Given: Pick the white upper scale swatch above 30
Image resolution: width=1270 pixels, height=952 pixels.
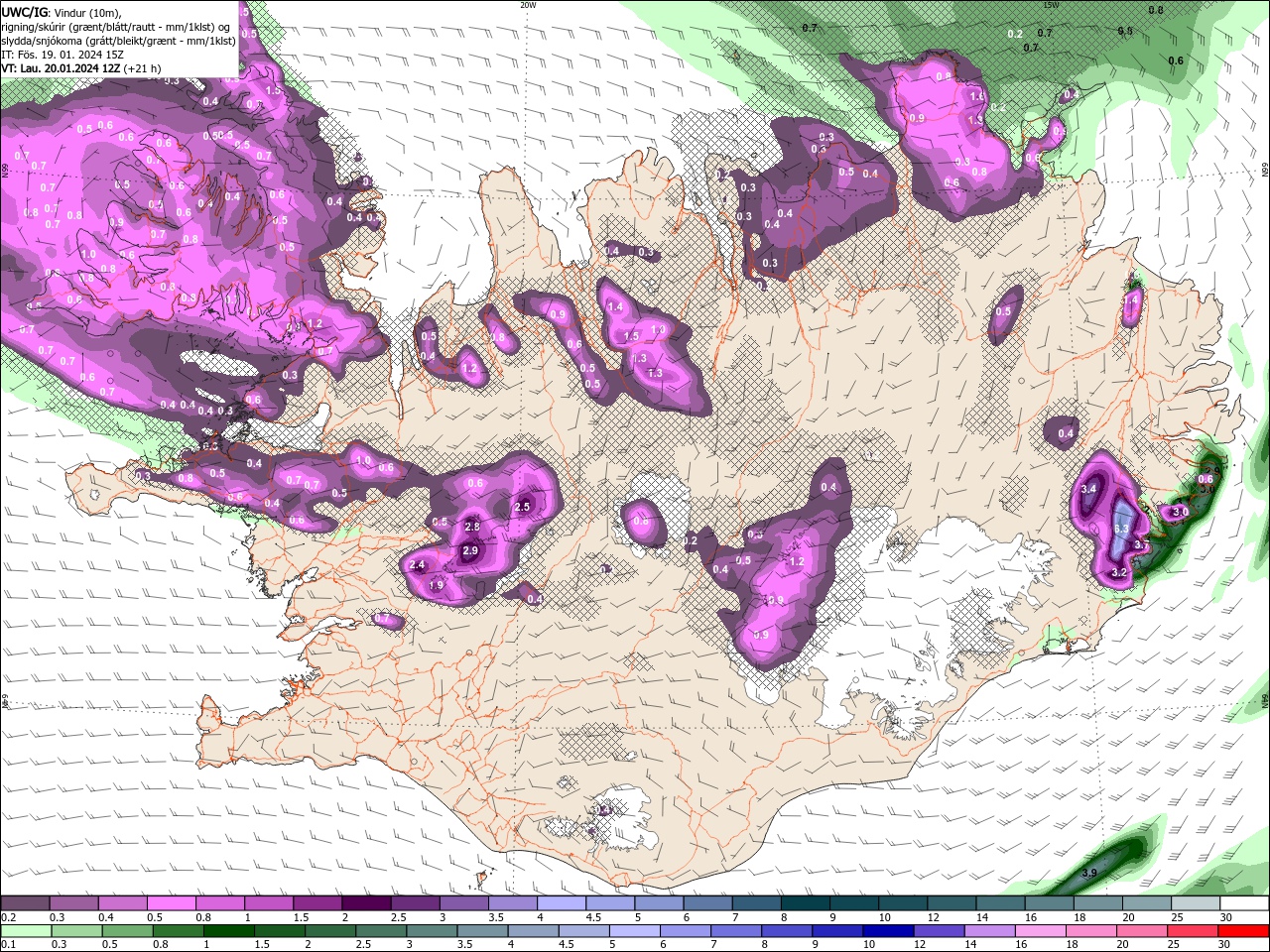Looking at the screenshot, I should [1245, 902].
